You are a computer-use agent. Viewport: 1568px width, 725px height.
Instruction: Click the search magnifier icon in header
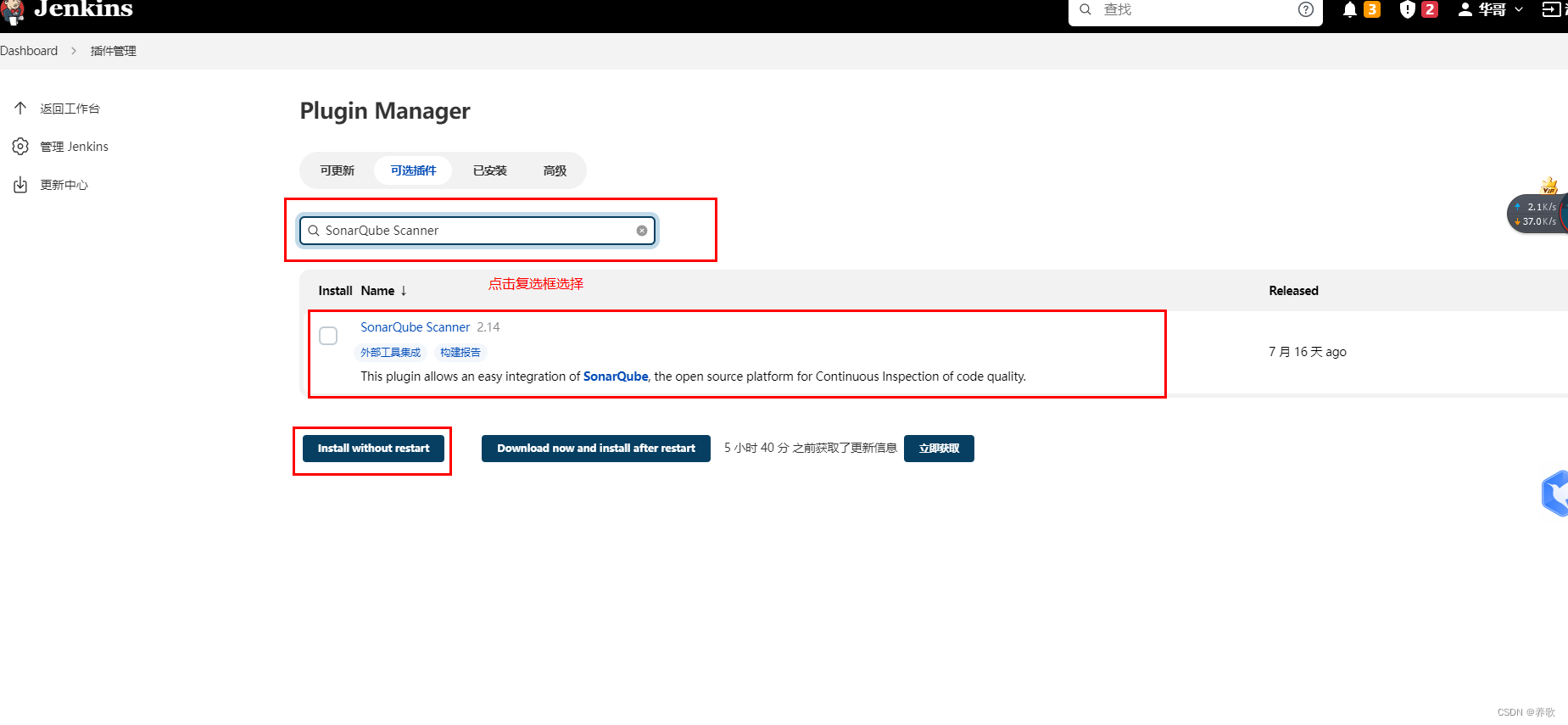pyautogui.click(x=1085, y=9)
